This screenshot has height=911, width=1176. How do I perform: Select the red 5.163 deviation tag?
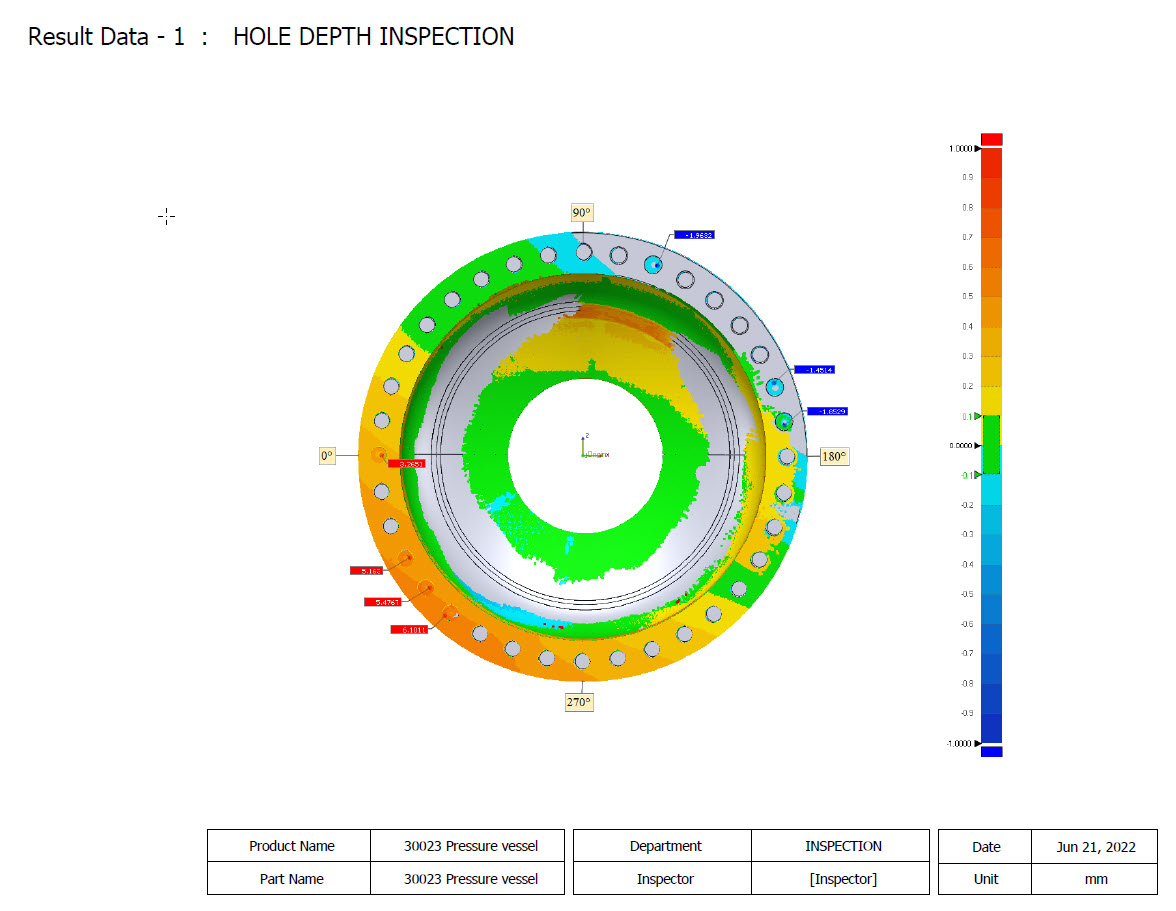[x=367, y=571]
